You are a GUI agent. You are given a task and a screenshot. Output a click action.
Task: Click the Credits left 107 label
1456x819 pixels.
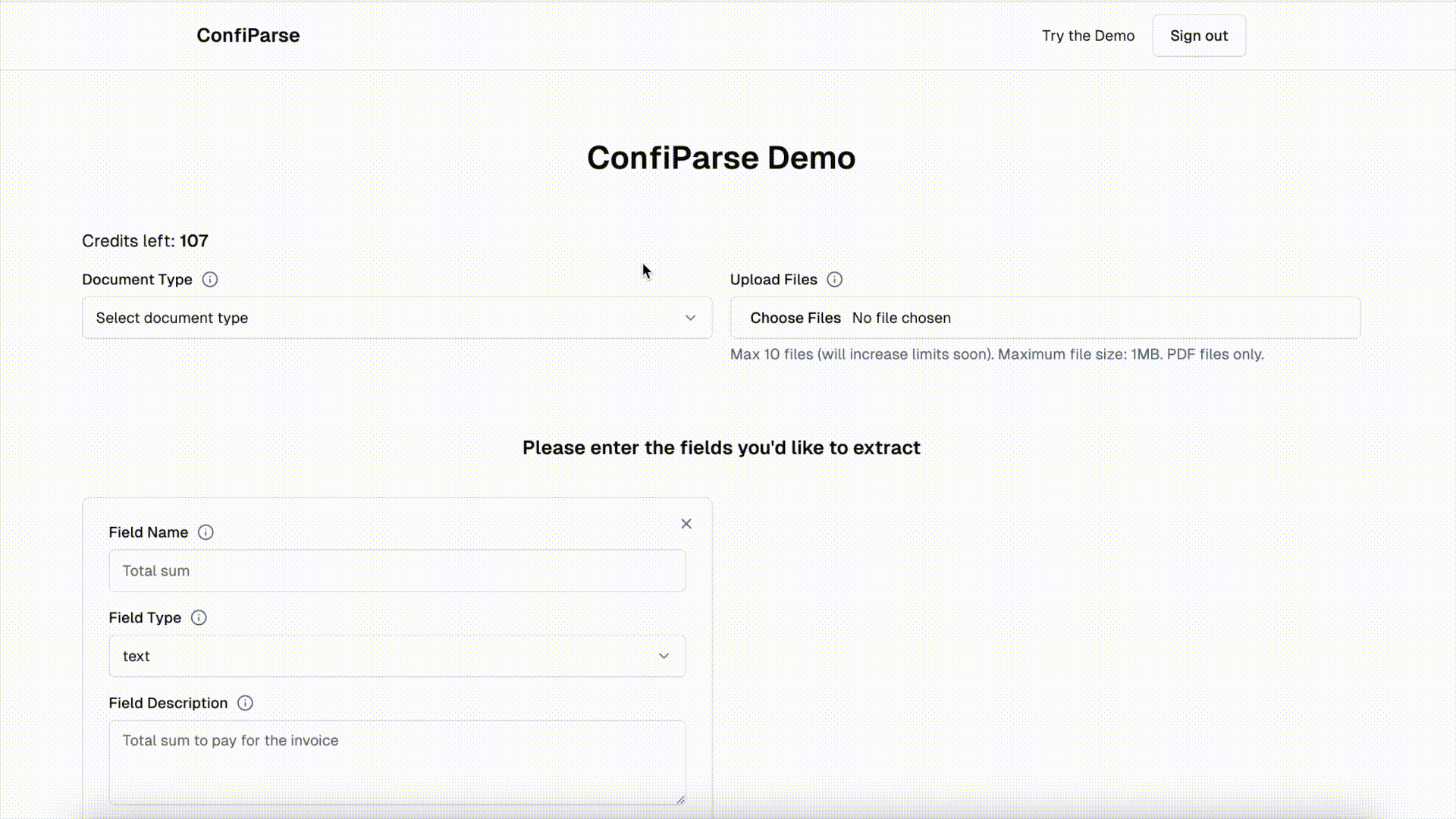[x=145, y=241]
